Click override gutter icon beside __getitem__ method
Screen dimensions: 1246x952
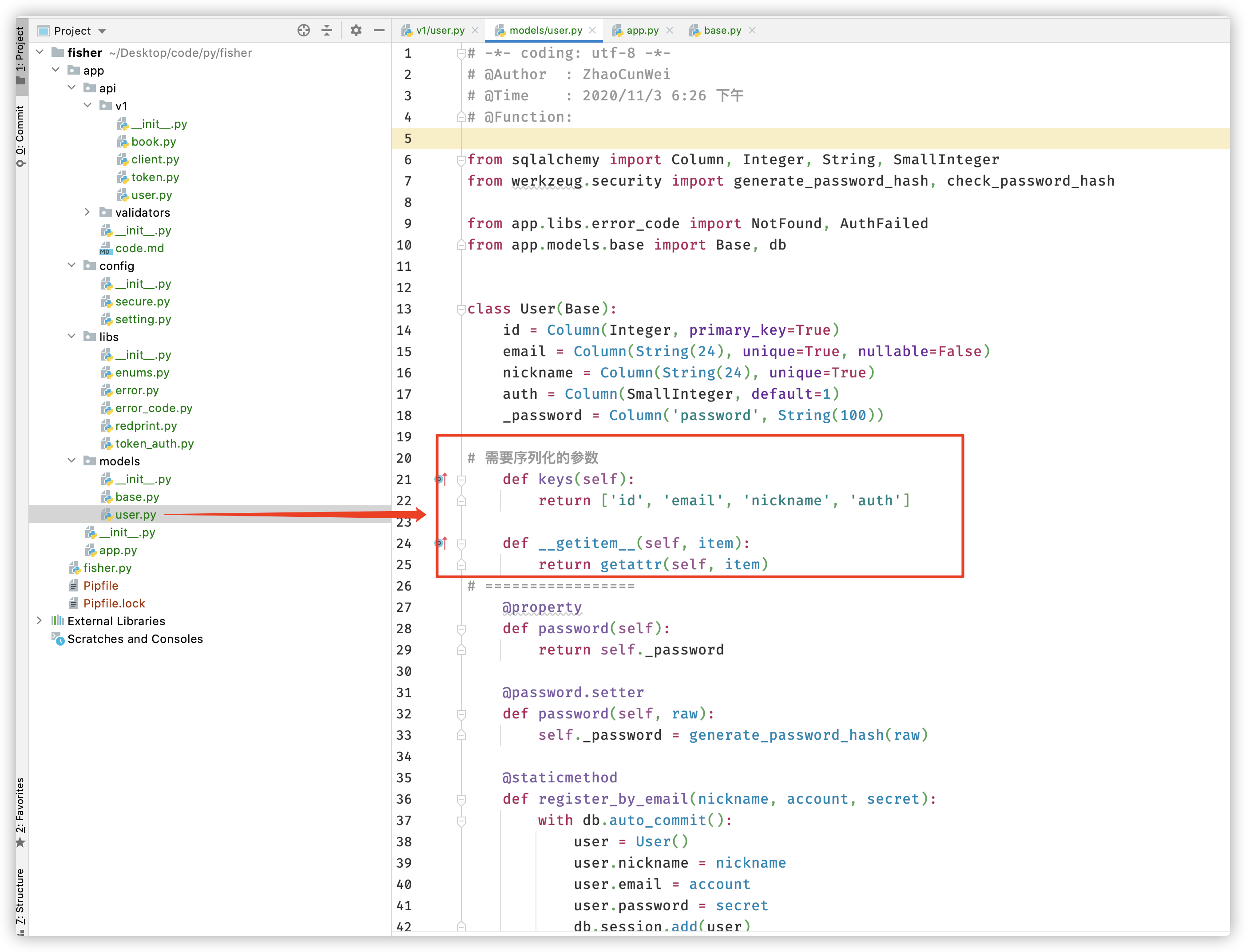tap(441, 543)
